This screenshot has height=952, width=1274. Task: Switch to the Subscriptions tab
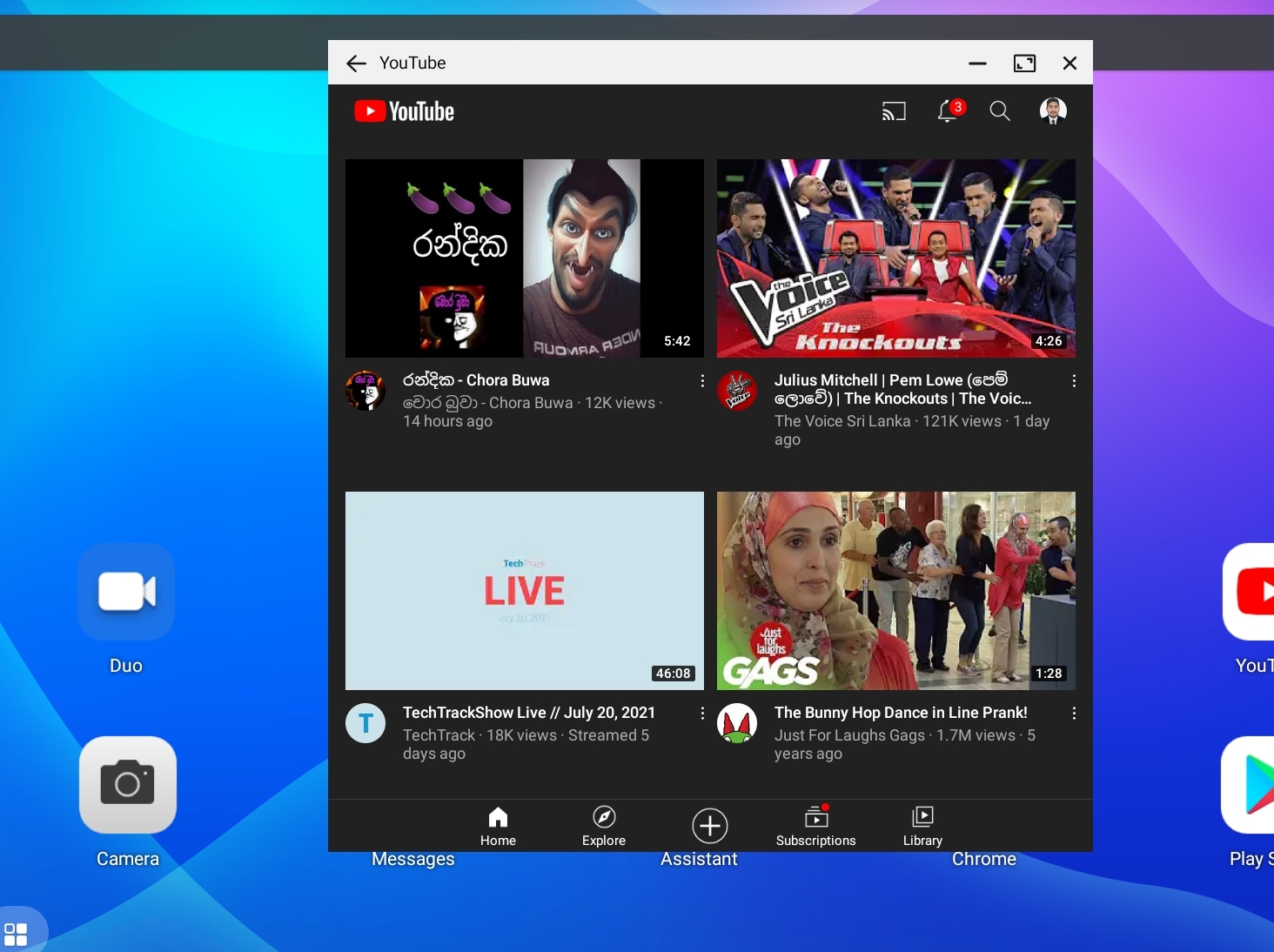(x=816, y=827)
